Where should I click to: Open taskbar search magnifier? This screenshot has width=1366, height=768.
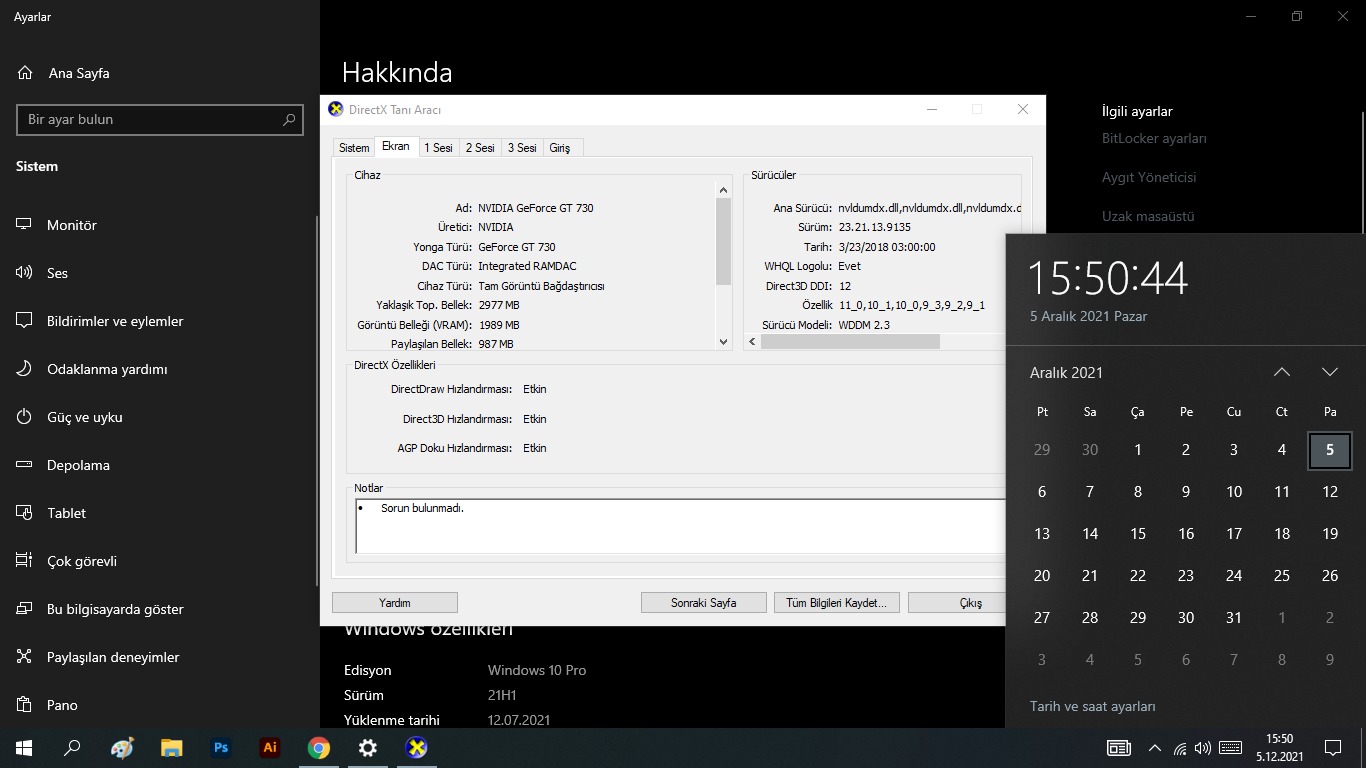pyautogui.click(x=72, y=748)
